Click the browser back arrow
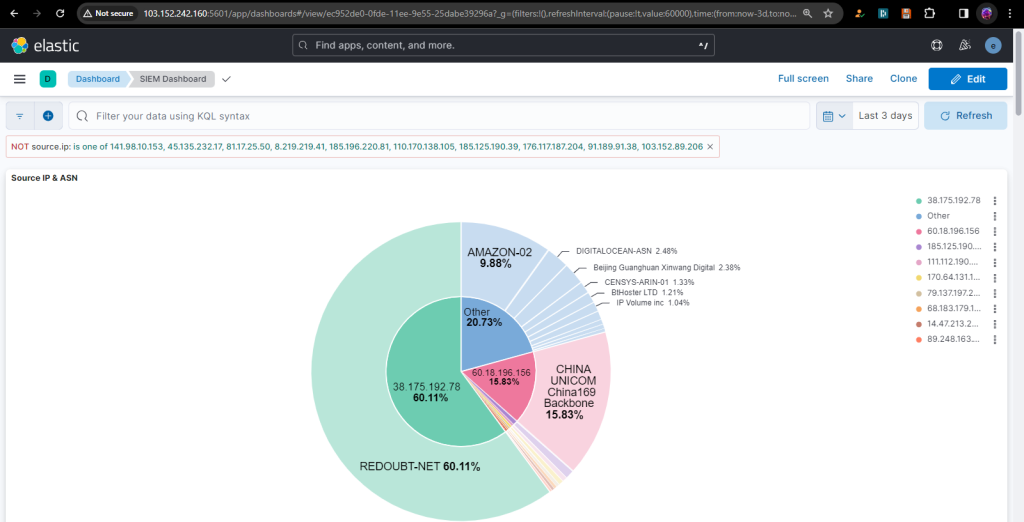The image size is (1024, 522). [x=14, y=13]
